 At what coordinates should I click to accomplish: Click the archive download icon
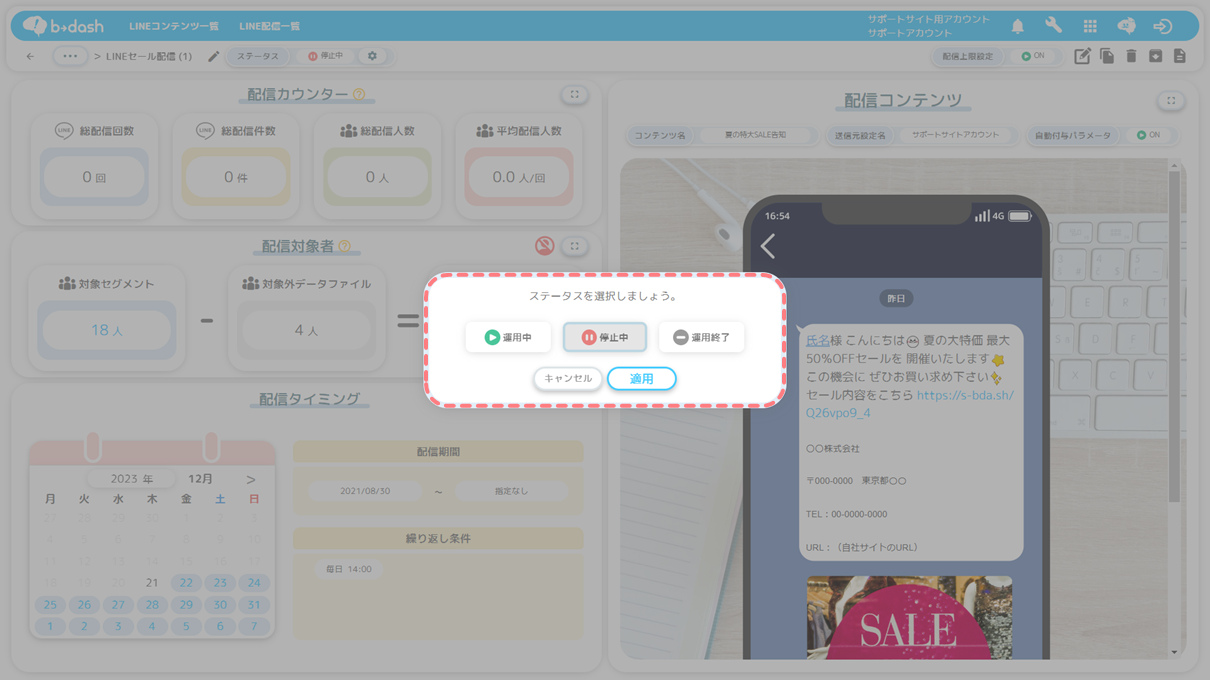(x=1155, y=56)
